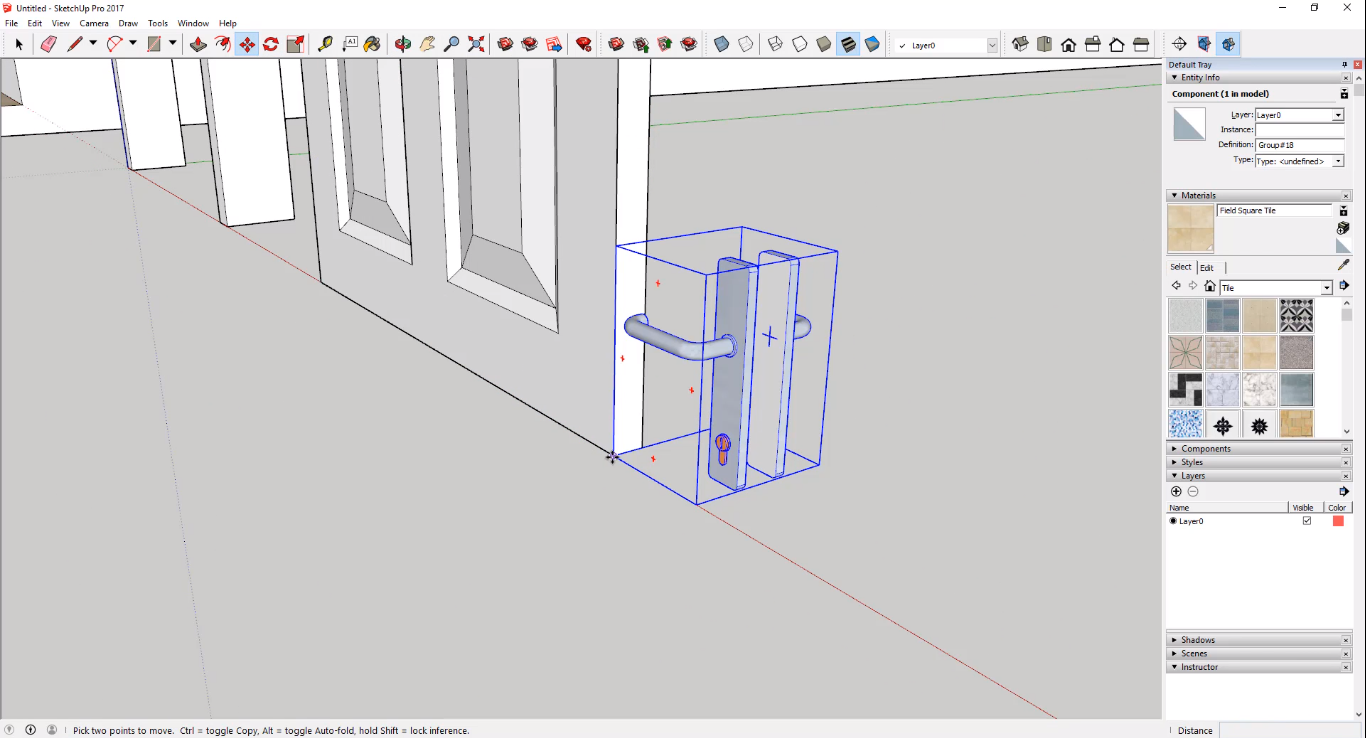The width and height of the screenshot is (1366, 738).
Task: Click the Distance measurement field
Action: click(1289, 730)
